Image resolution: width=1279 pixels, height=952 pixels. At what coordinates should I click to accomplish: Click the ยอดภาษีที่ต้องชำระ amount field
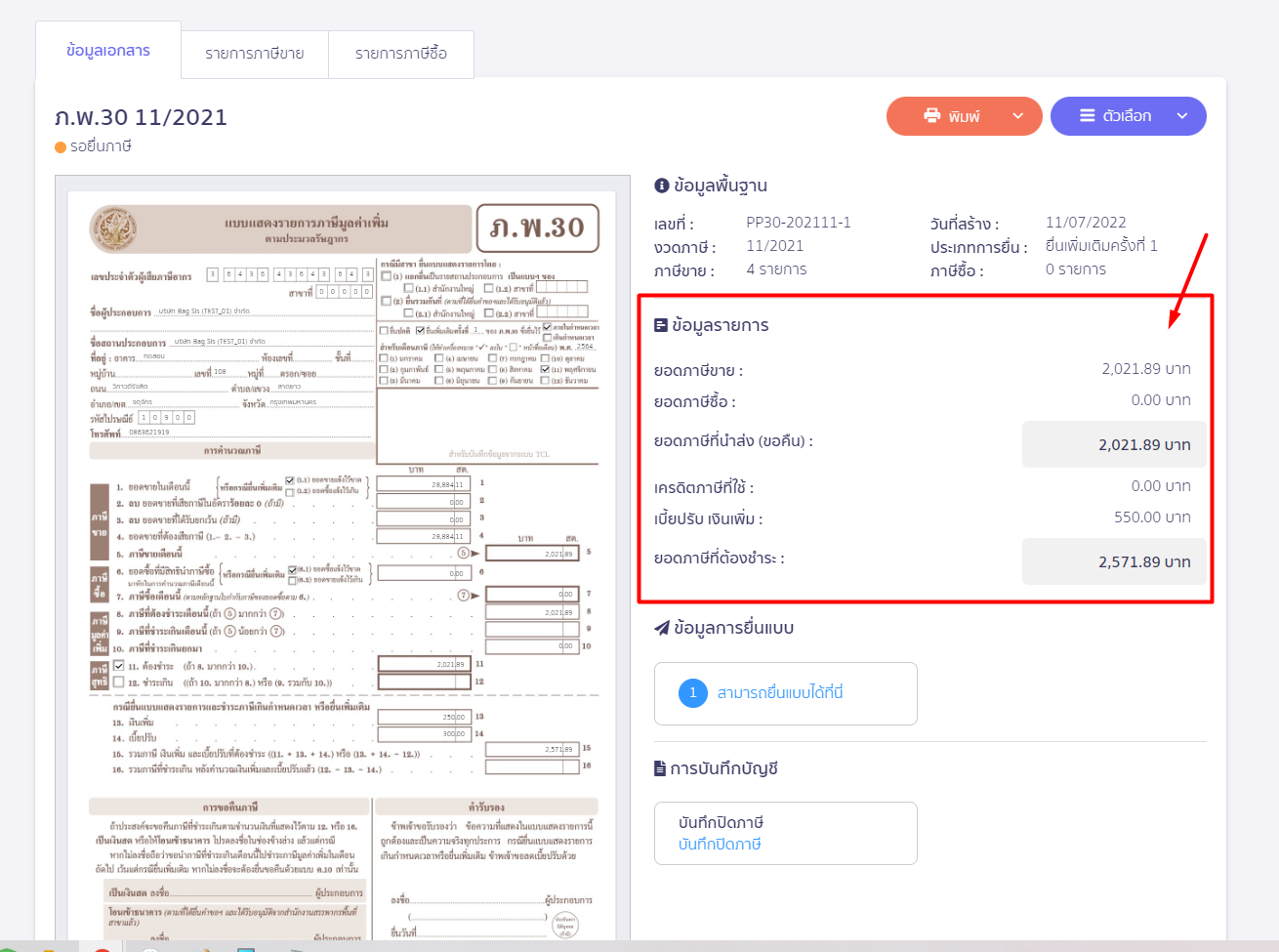[x=1113, y=561]
